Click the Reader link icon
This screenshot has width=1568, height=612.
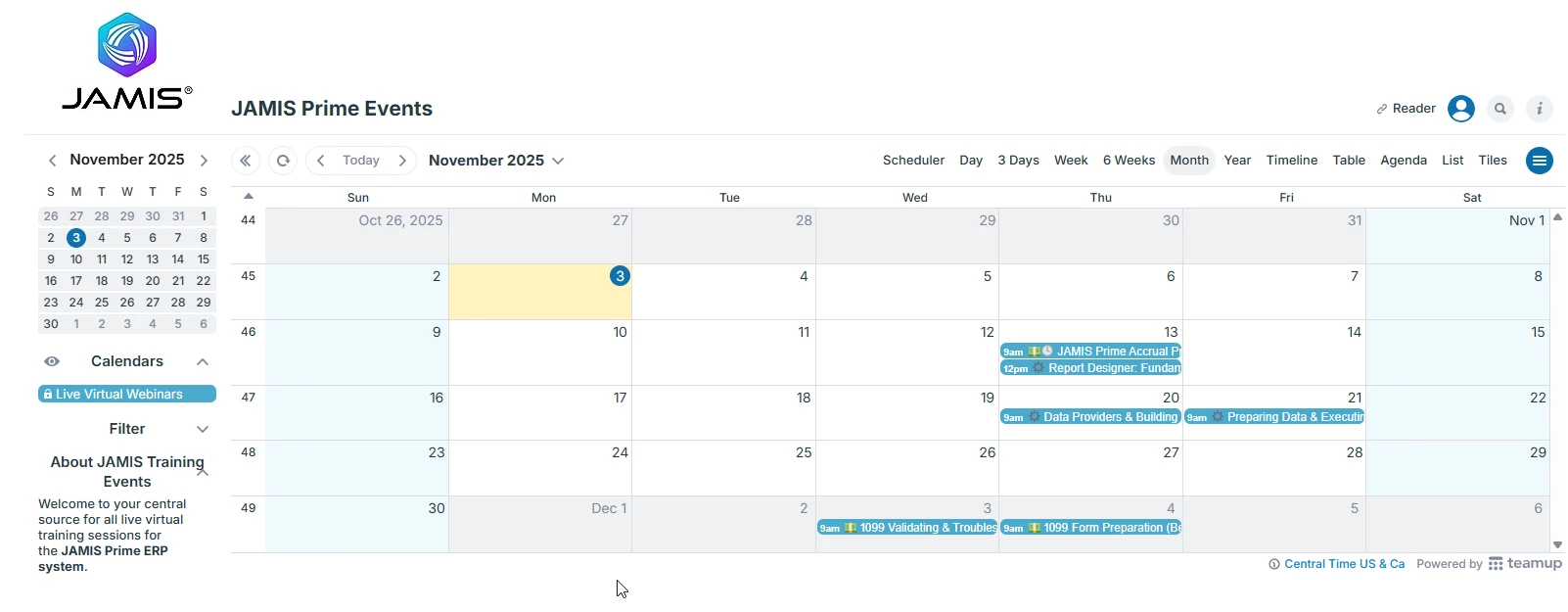(1382, 109)
